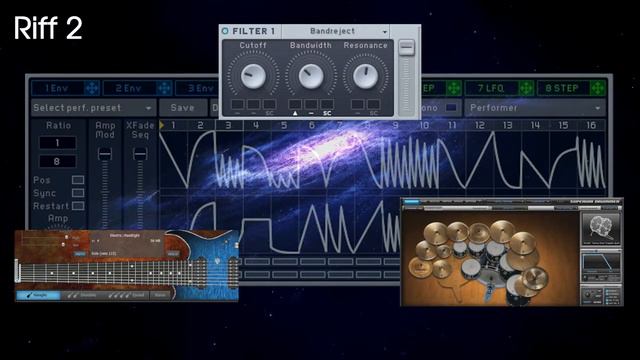Click the Ratio lower value field showing 8

[x=57, y=161]
